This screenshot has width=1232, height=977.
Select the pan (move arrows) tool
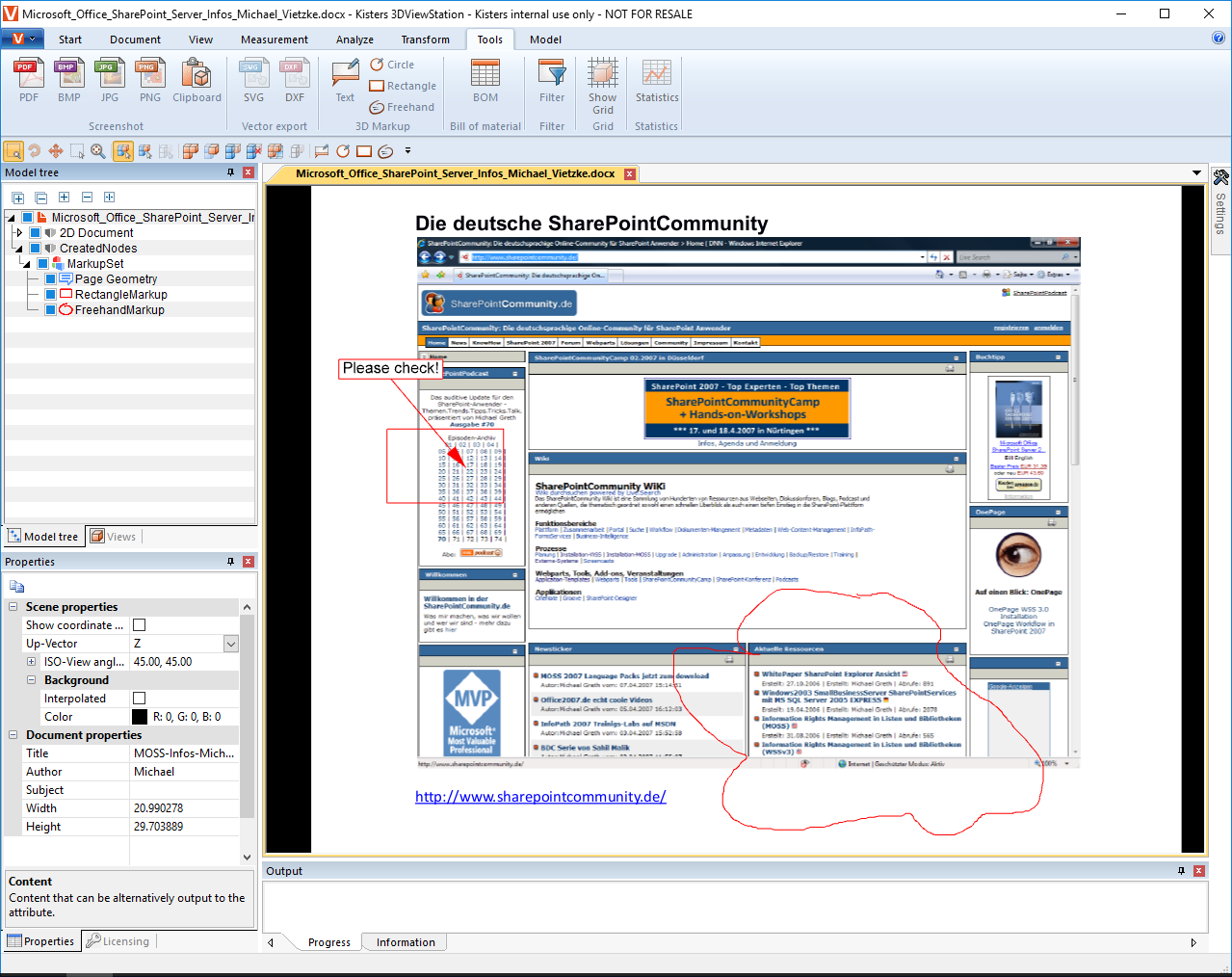coord(56,151)
